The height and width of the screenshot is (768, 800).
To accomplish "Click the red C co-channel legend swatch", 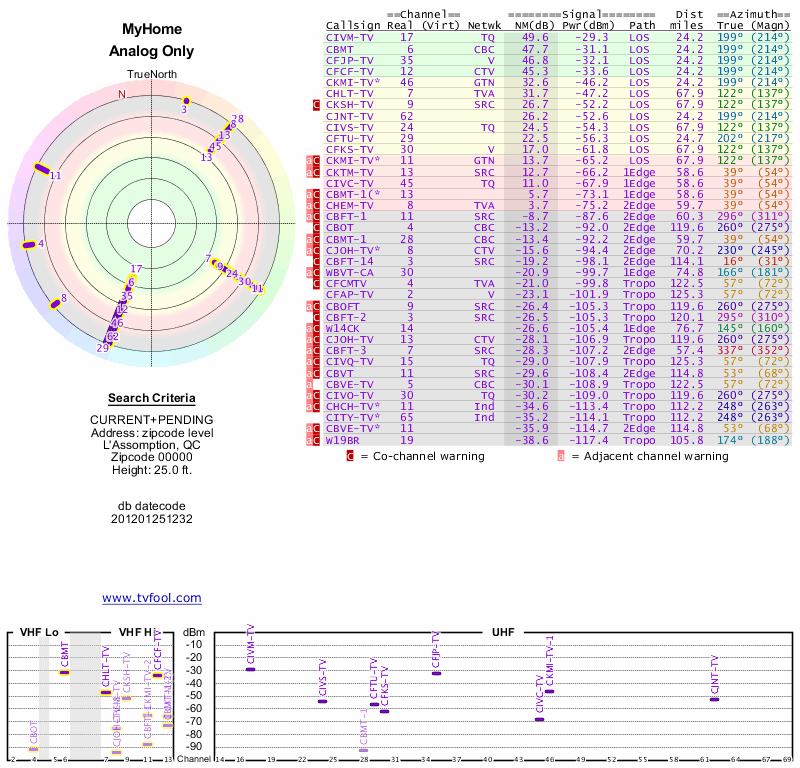I will pos(350,457).
